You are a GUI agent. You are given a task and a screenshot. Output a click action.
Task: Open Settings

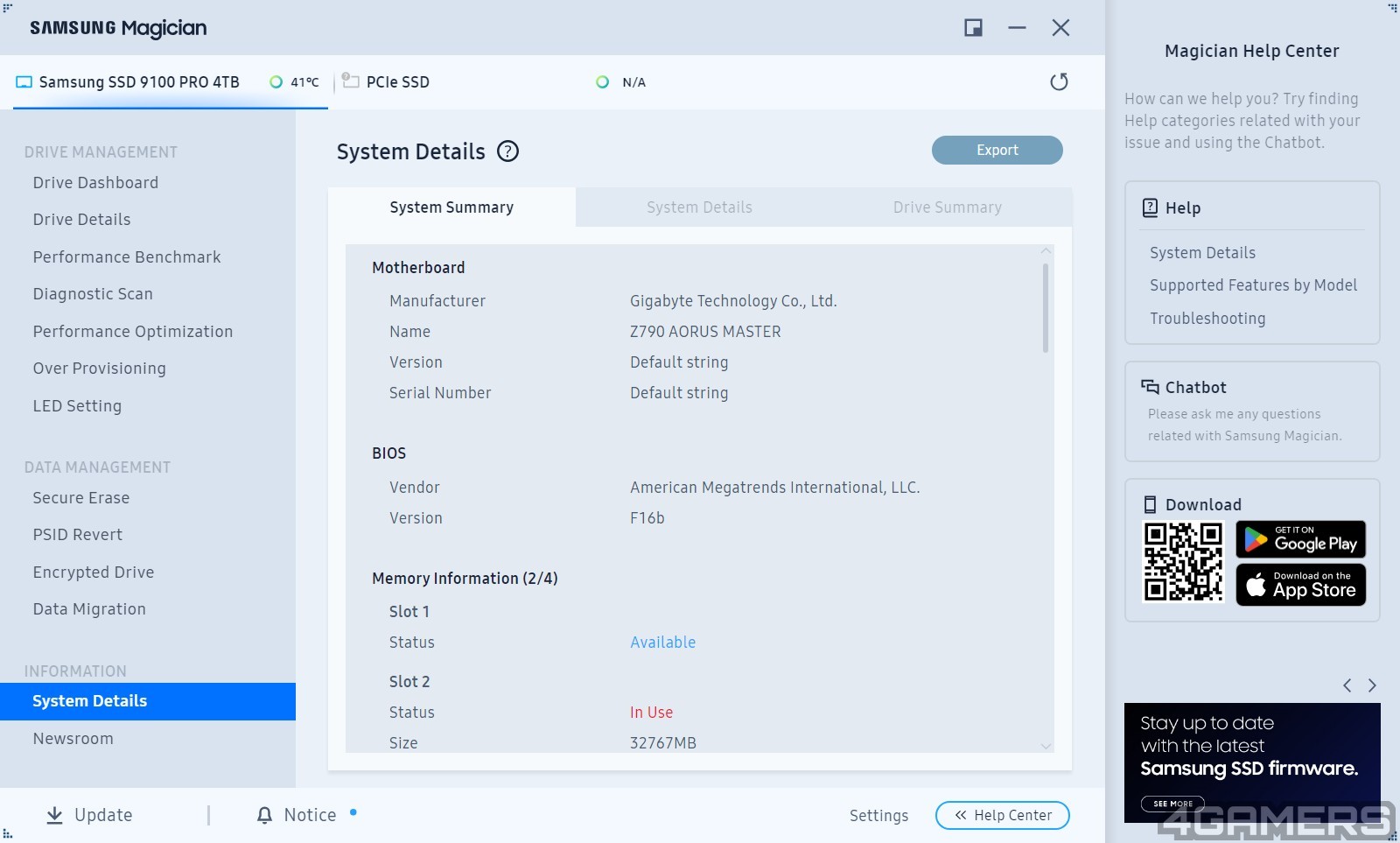(x=878, y=815)
